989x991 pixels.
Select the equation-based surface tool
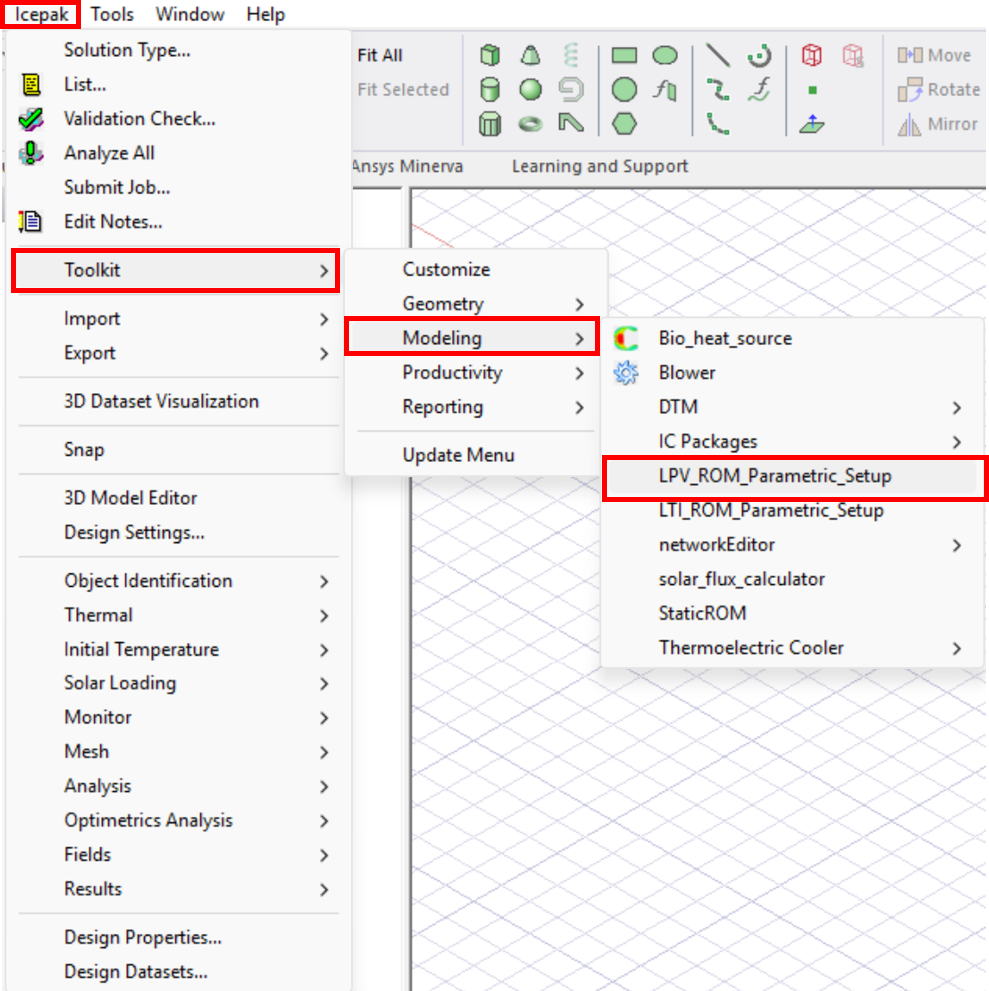click(665, 90)
